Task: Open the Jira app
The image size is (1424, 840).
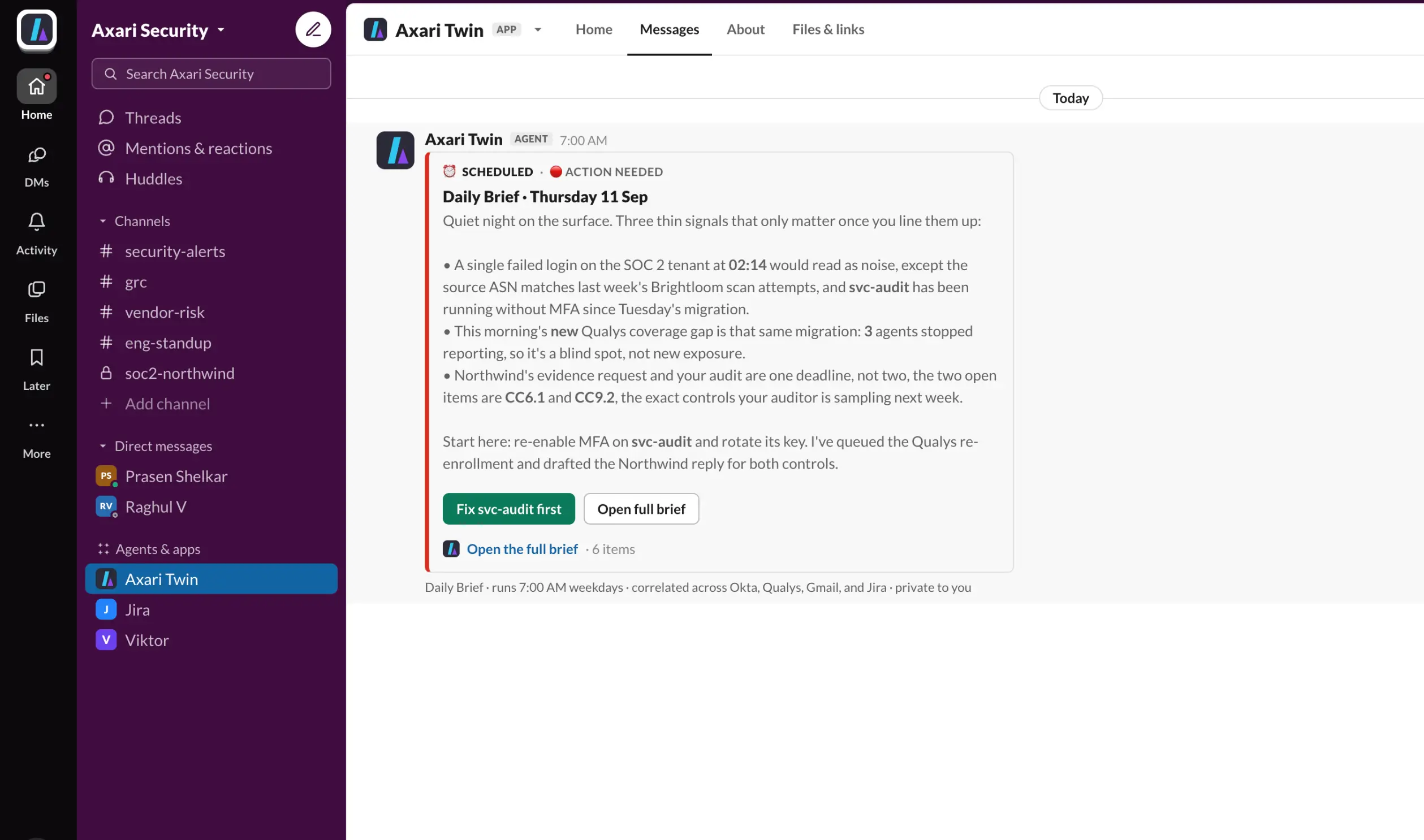Action: (x=137, y=610)
